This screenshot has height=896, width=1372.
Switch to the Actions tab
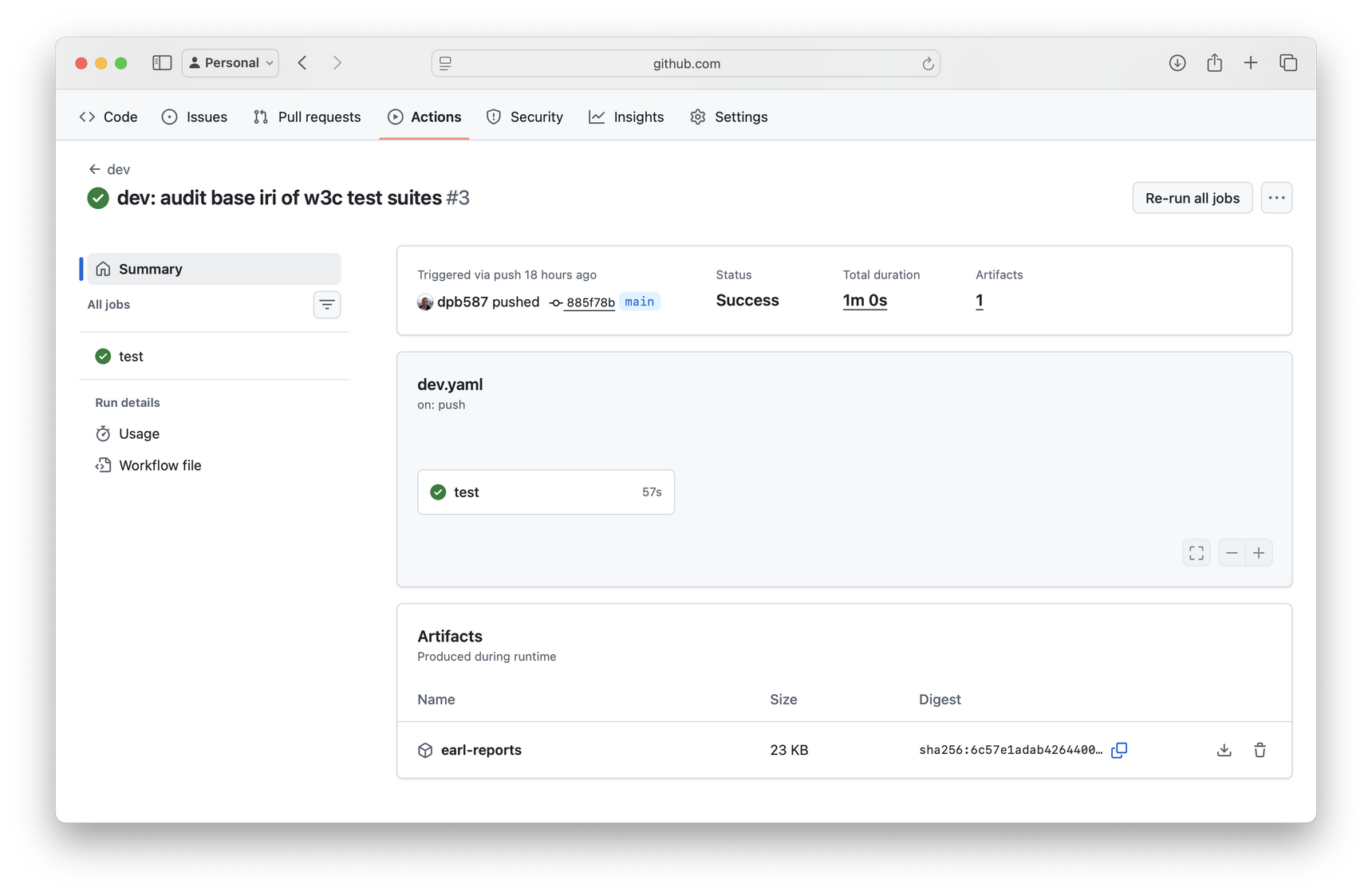point(424,116)
